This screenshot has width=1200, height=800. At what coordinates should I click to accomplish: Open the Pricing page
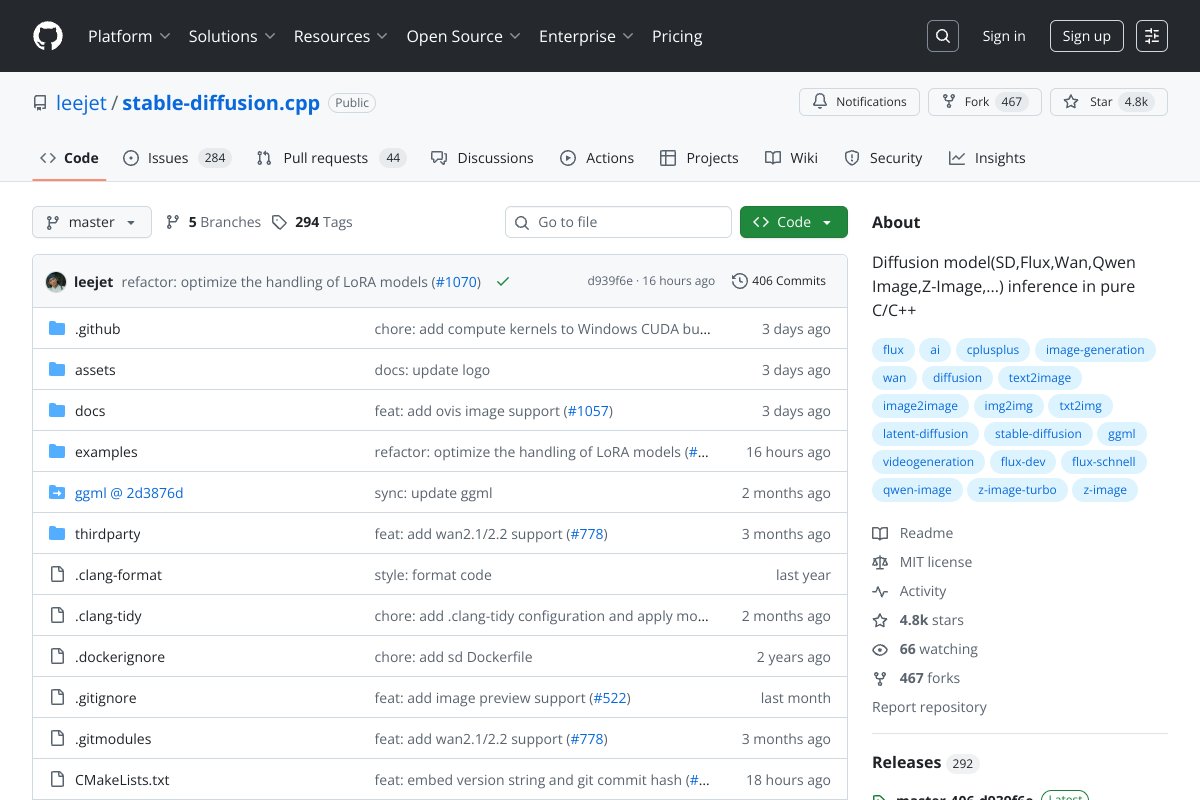pos(677,36)
